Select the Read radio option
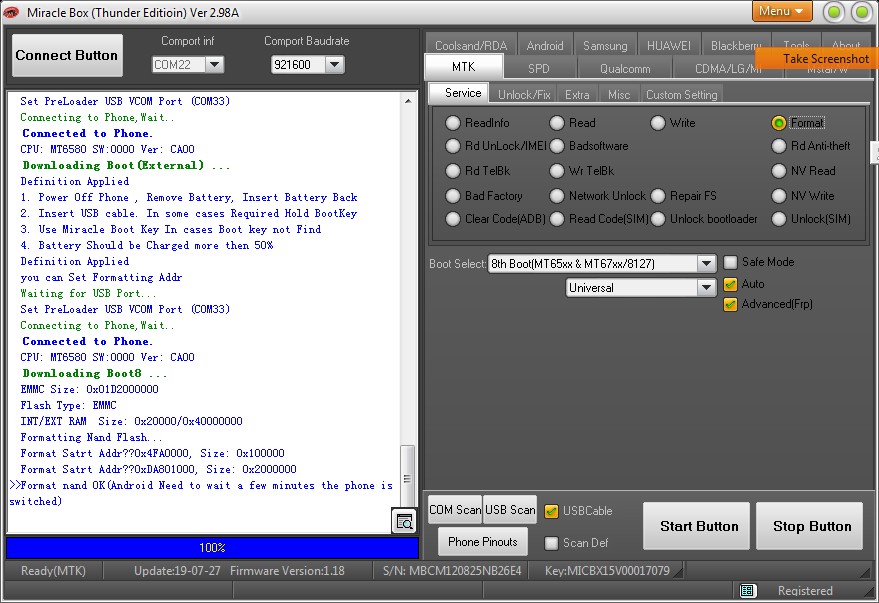The width and height of the screenshot is (879, 603). 557,123
